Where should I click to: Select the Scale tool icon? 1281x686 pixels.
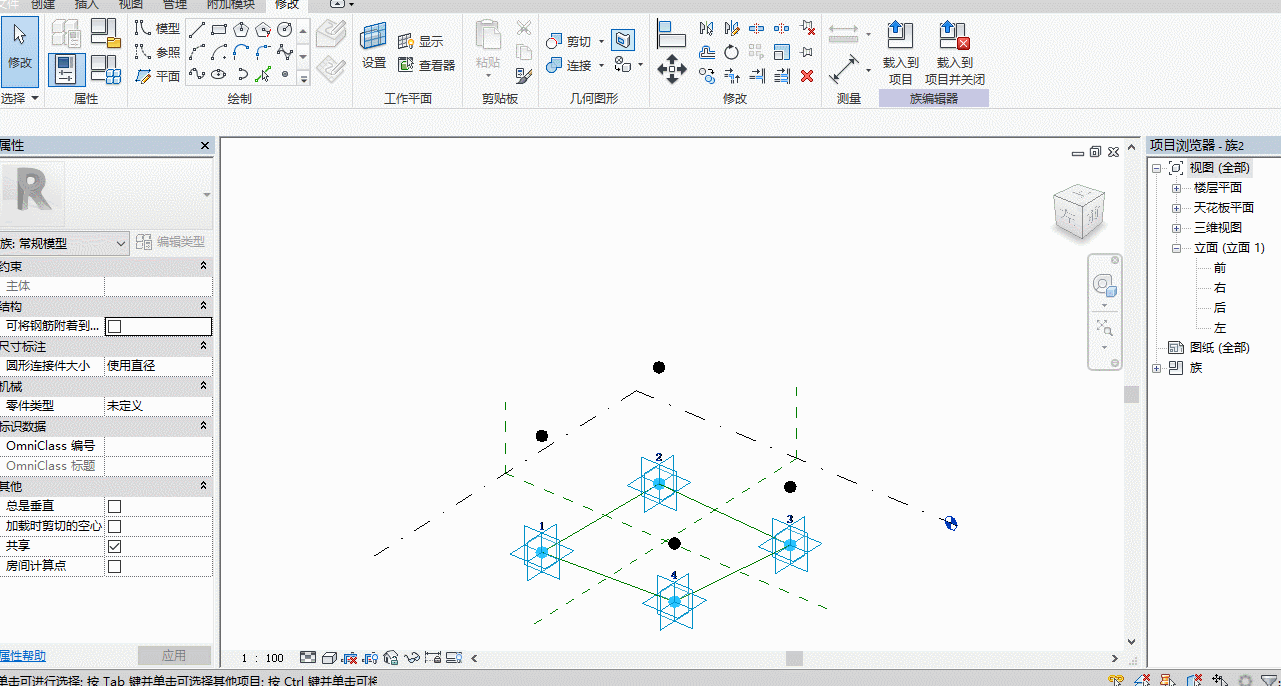point(782,52)
